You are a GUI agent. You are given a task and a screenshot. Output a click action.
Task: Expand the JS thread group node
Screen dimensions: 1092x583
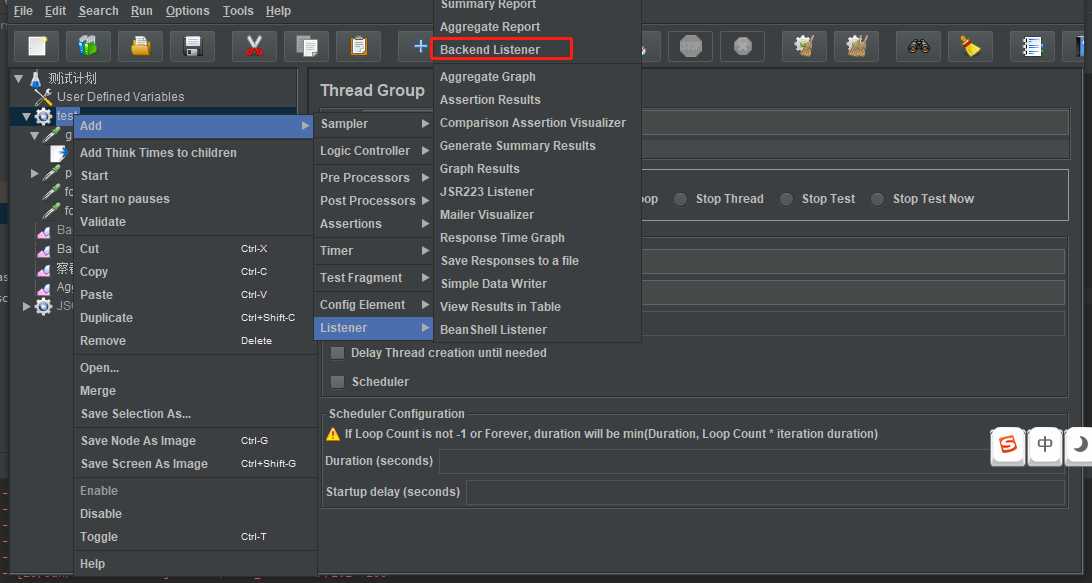pyautogui.click(x=26, y=306)
